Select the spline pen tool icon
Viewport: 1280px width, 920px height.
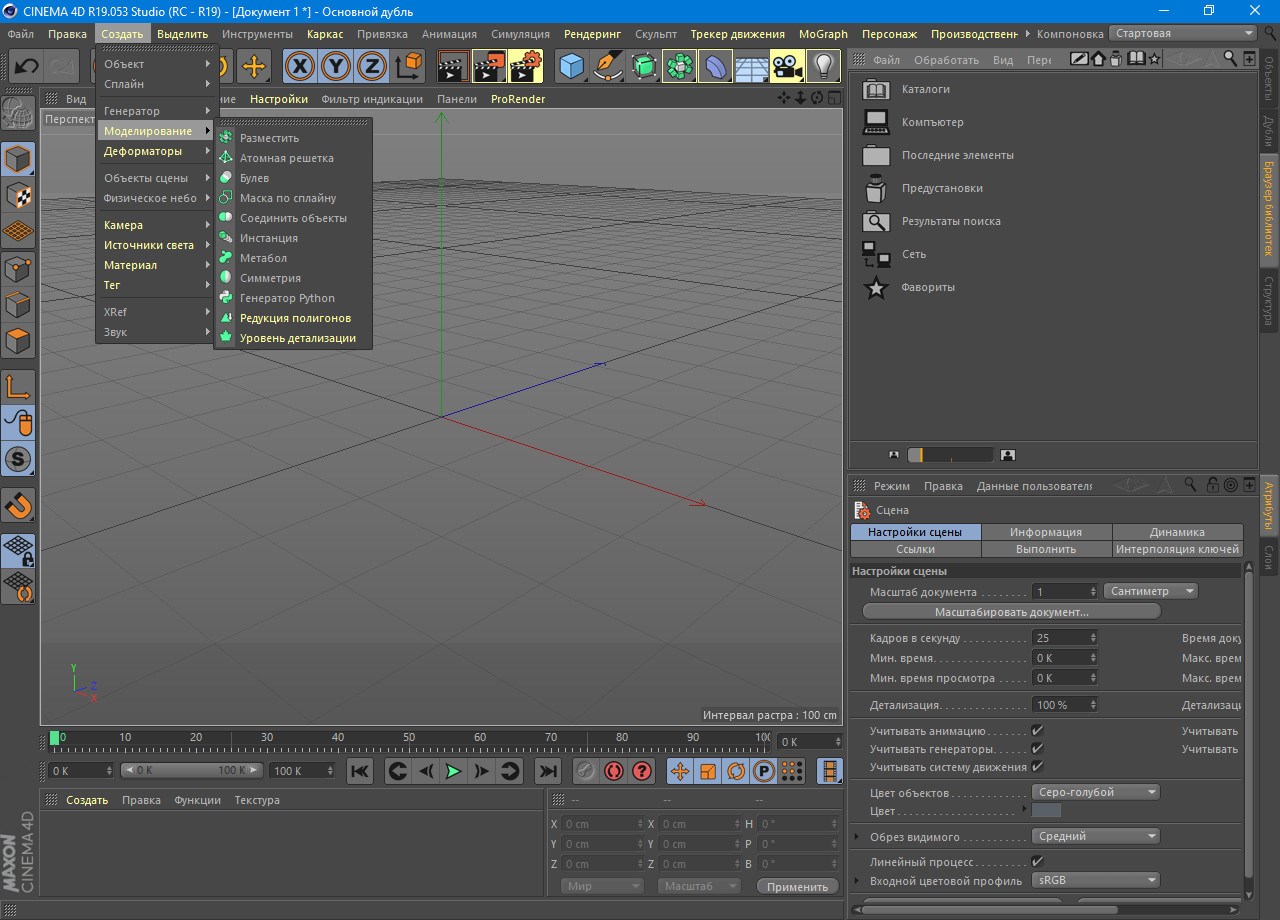(x=608, y=67)
